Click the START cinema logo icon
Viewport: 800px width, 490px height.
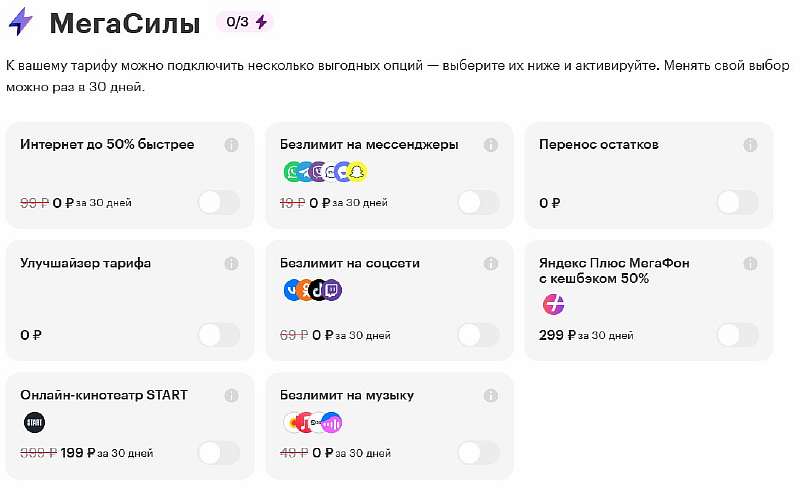34,422
